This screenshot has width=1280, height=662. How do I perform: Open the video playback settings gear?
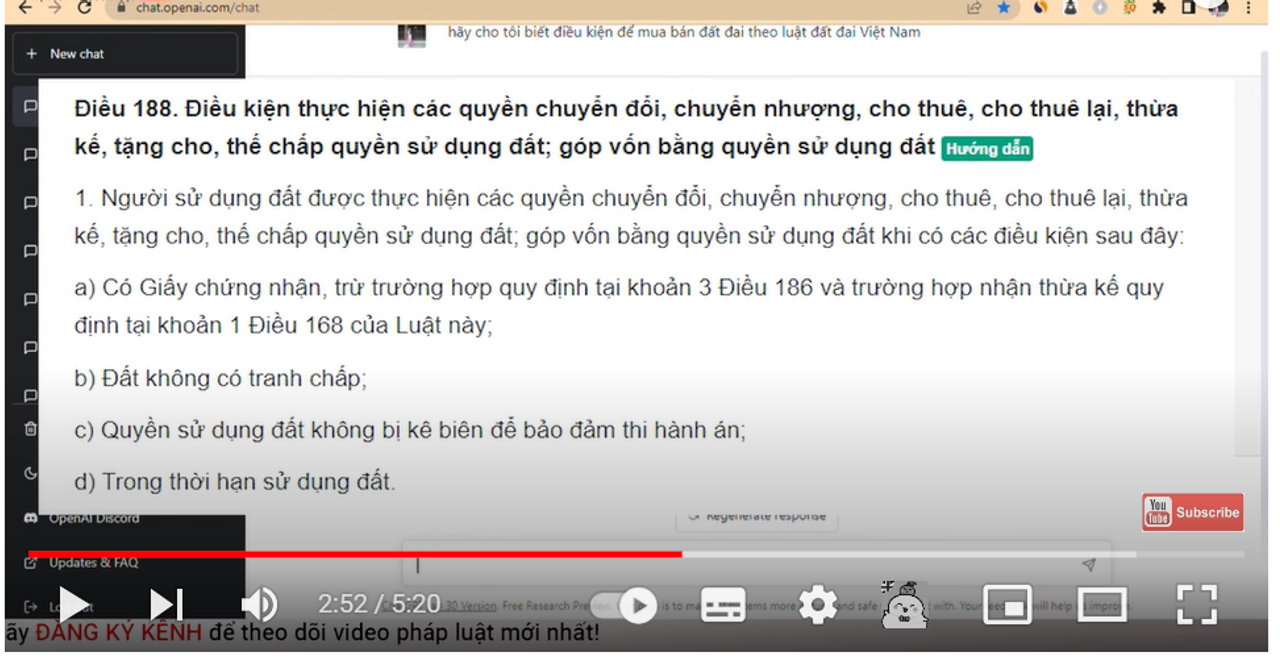coord(819,604)
